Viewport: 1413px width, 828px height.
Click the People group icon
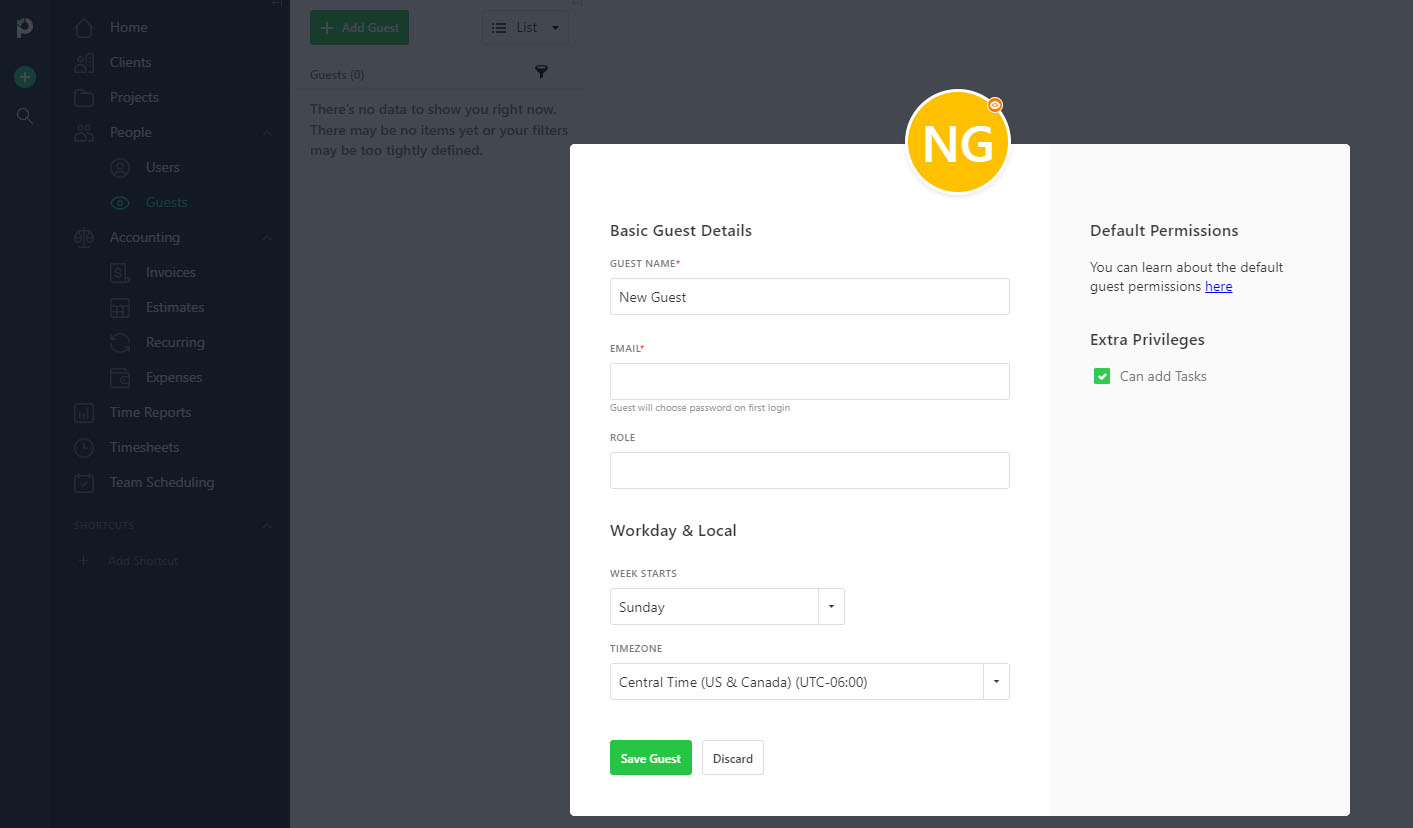pyautogui.click(x=84, y=132)
